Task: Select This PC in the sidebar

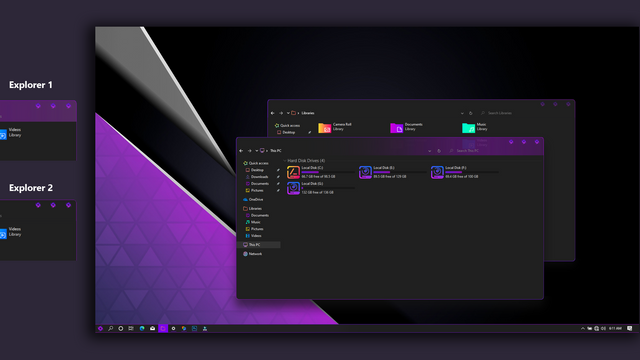Action: (x=259, y=245)
